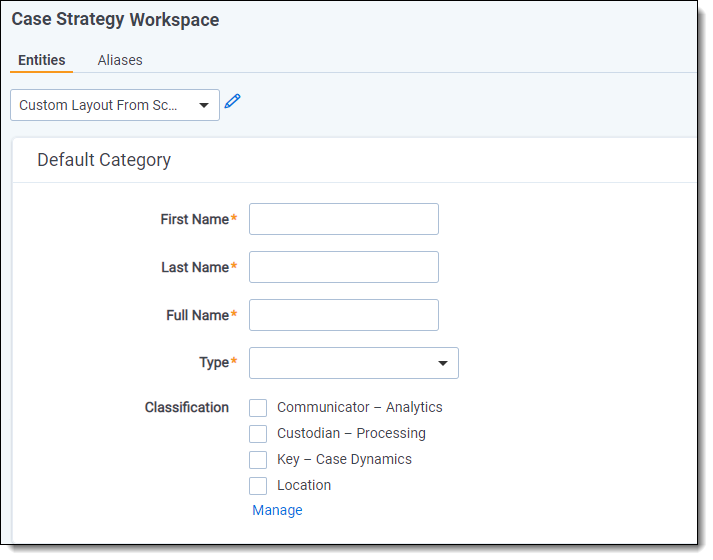The width and height of the screenshot is (713, 560).
Task: Click the First Name field label
Action: click(x=194, y=219)
